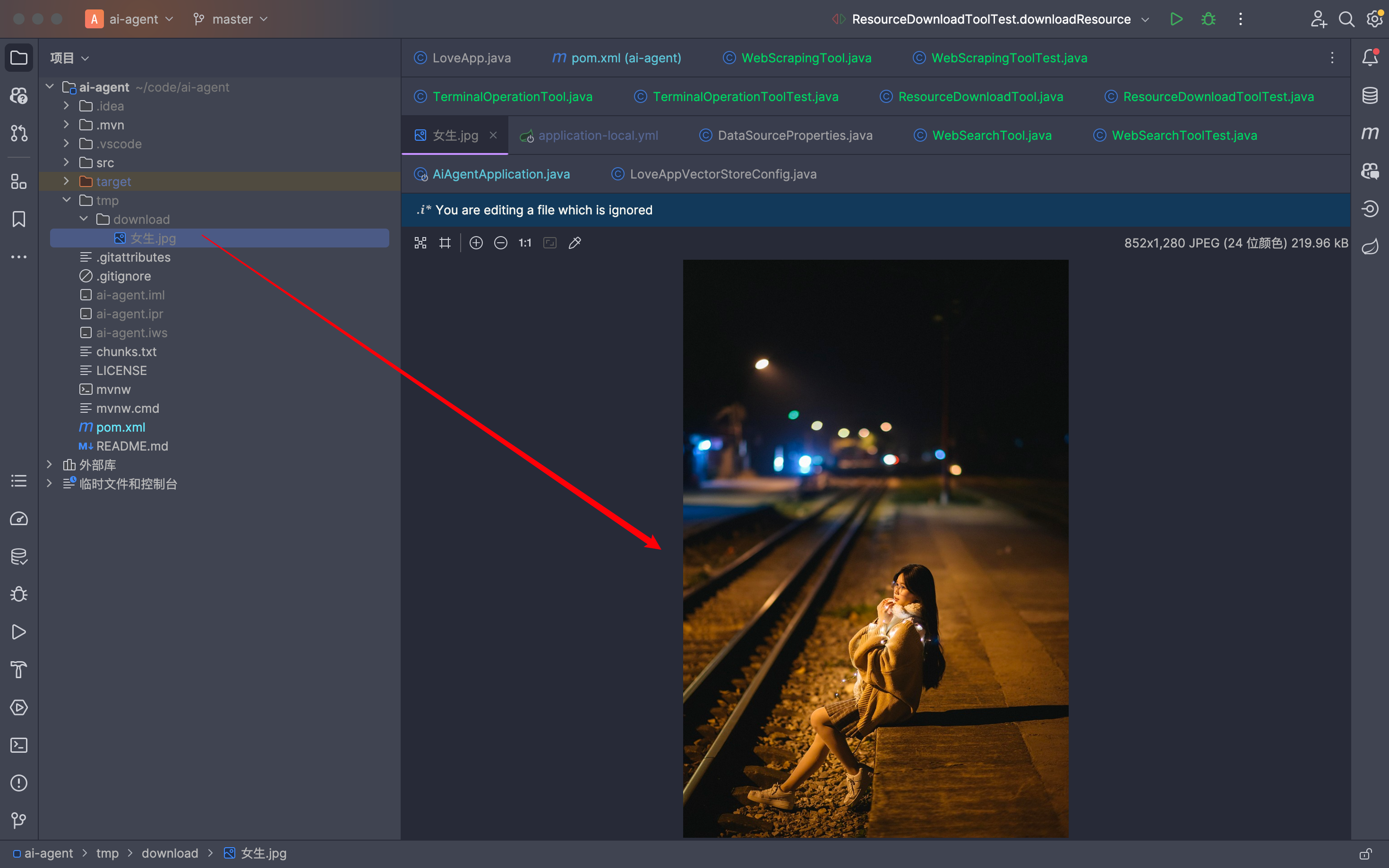Open the Services tool window
This screenshot has height=868, width=1389.
click(x=19, y=707)
